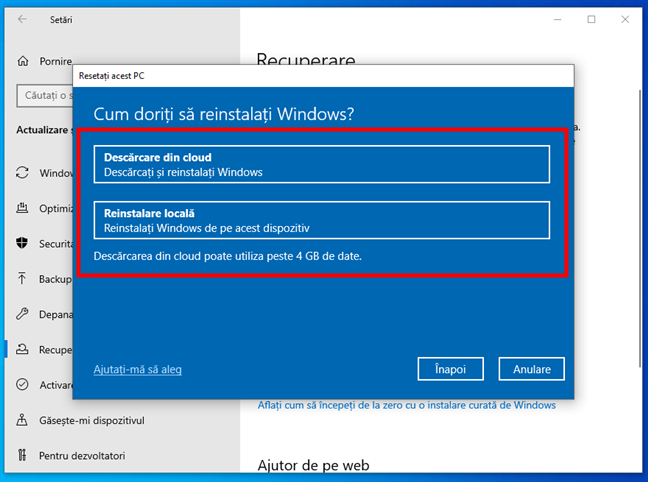Open the Pornire home icon

pyautogui.click(x=22, y=61)
